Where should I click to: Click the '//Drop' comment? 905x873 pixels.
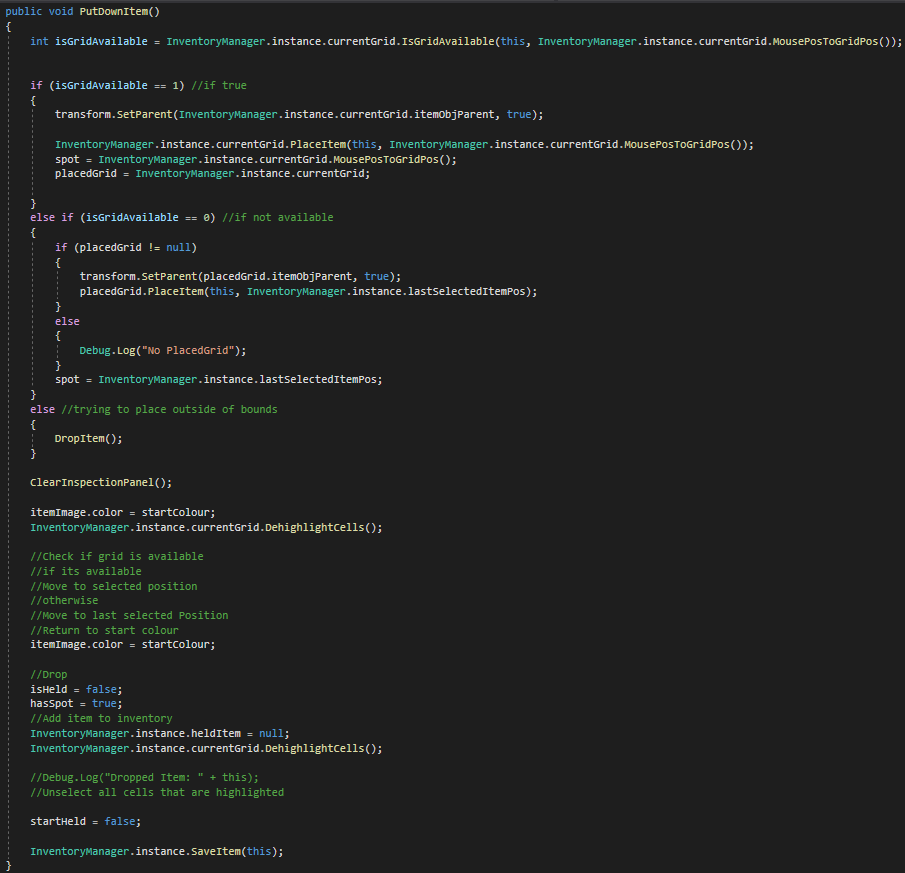pyautogui.click(x=48, y=675)
